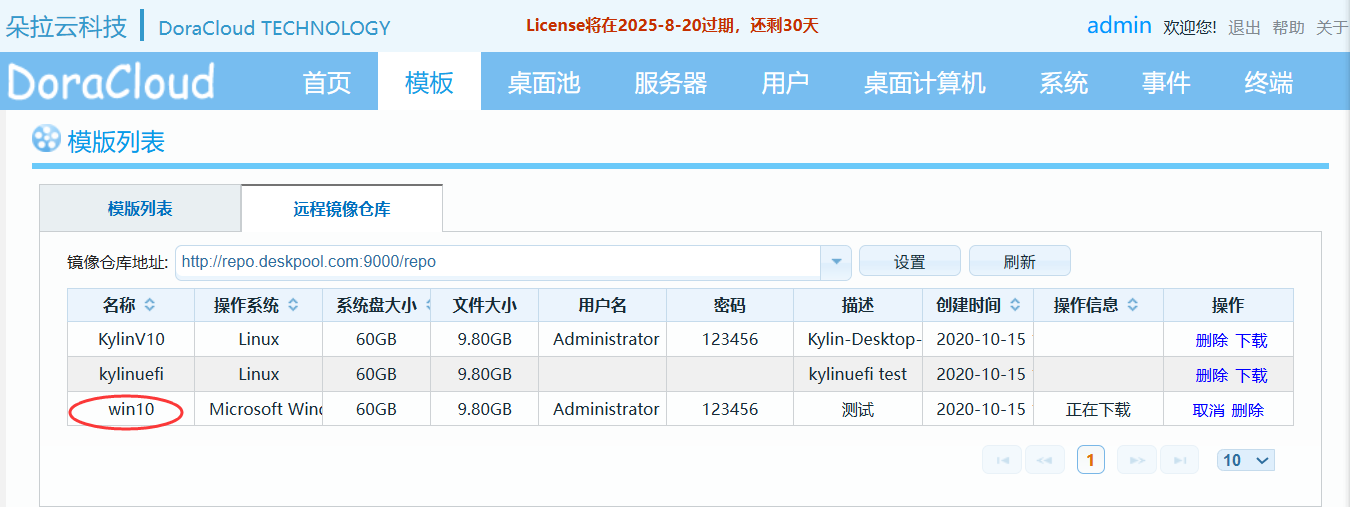1350x507 pixels.
Task: Expand the 镜像仓库地址 dropdown arrow
Action: (x=835, y=262)
